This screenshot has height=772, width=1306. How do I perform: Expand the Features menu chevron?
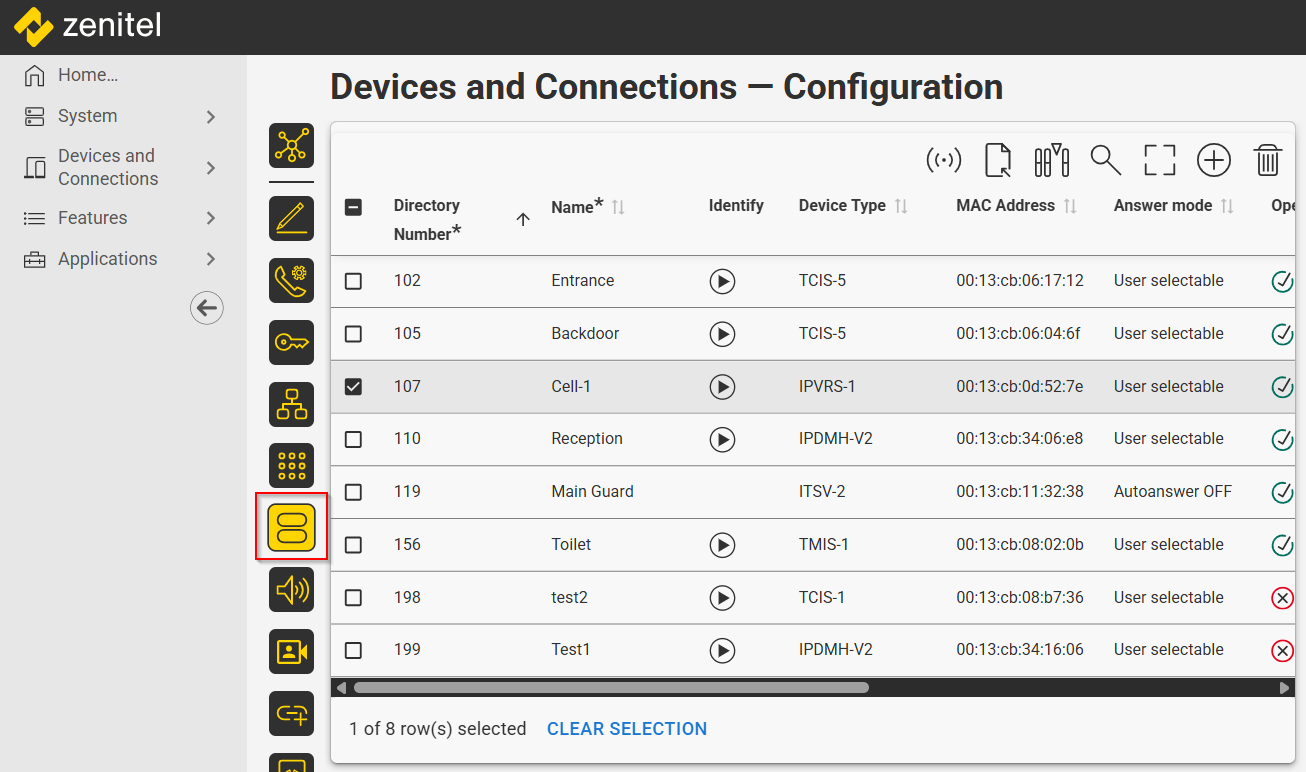[x=211, y=218]
